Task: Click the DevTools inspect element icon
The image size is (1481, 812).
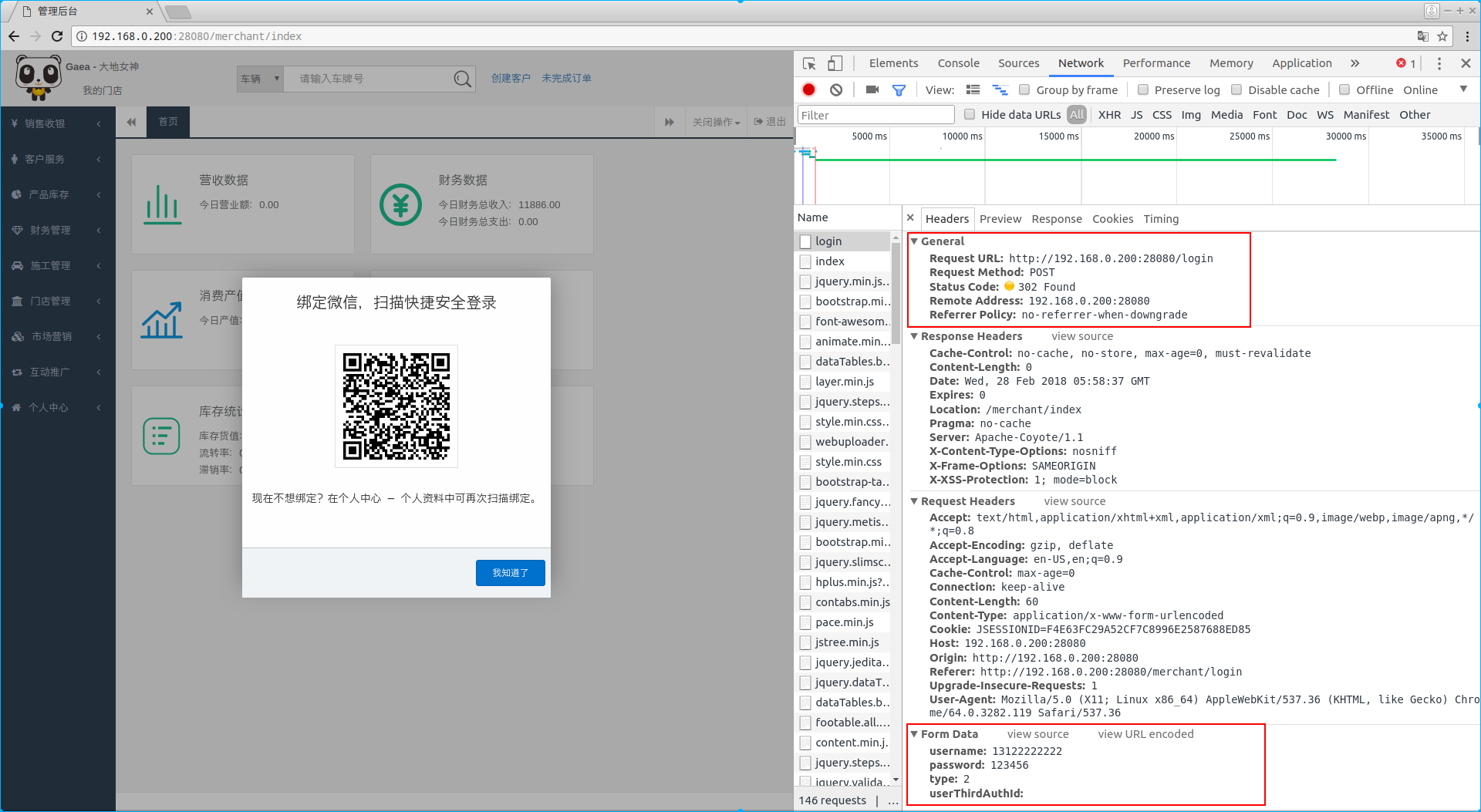Action: (x=809, y=63)
